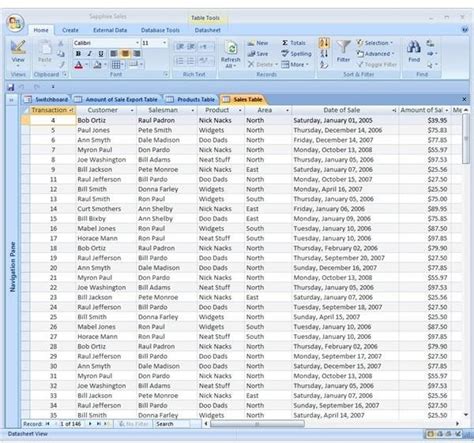Open the Database Tools ribbon tab
Image resolution: width=474 pixels, height=443 pixels.
tap(160, 30)
